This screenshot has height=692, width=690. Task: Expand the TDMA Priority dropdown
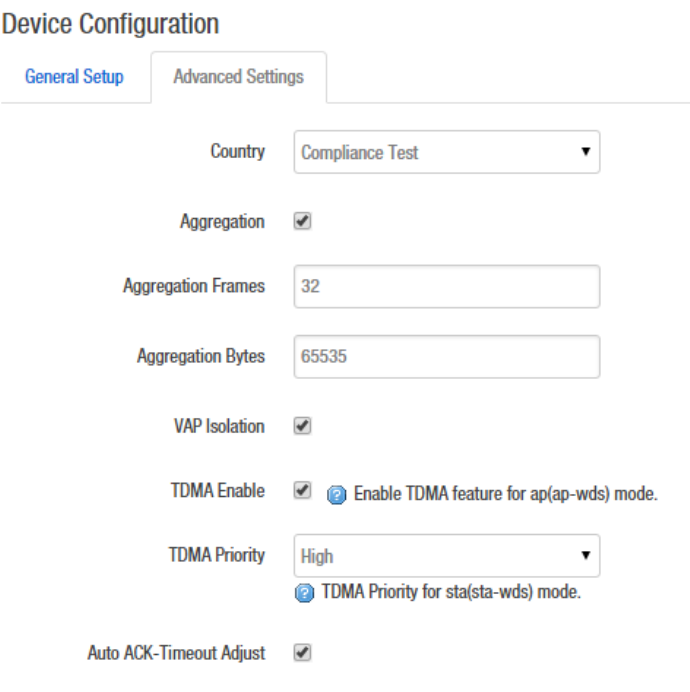point(447,556)
